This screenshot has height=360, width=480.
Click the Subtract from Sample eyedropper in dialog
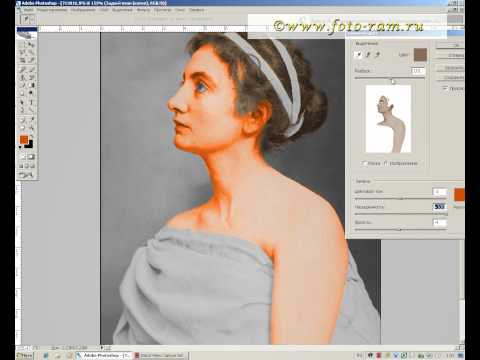coord(377,54)
